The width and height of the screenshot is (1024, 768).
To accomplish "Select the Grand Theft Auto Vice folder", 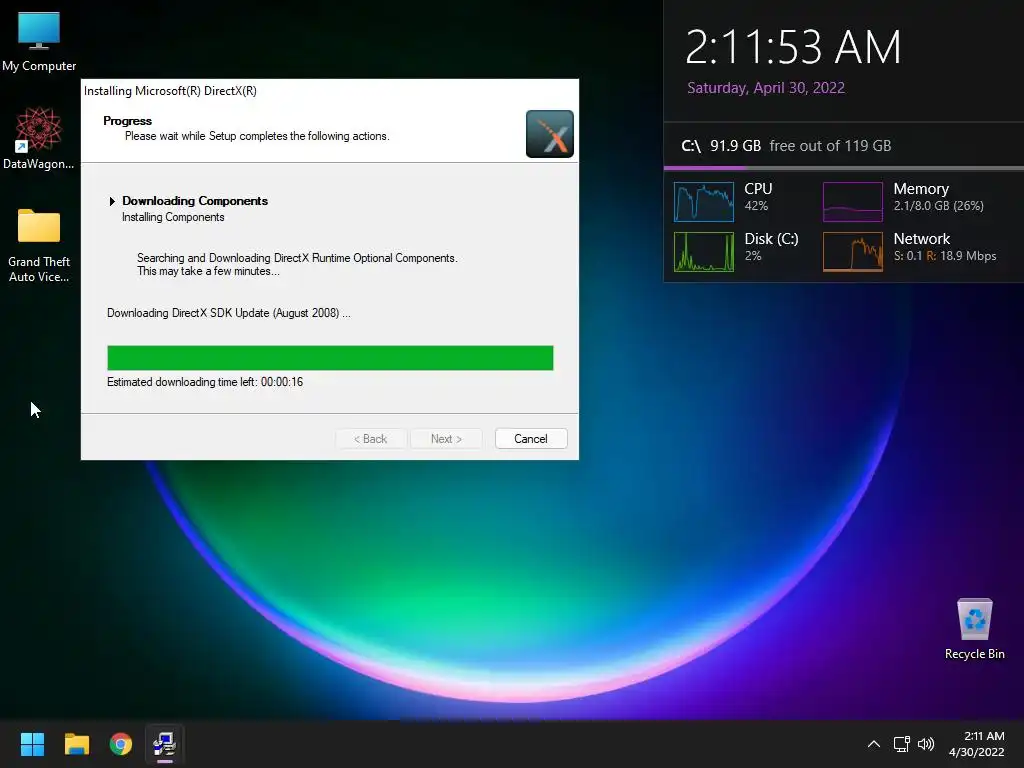I will [39, 245].
